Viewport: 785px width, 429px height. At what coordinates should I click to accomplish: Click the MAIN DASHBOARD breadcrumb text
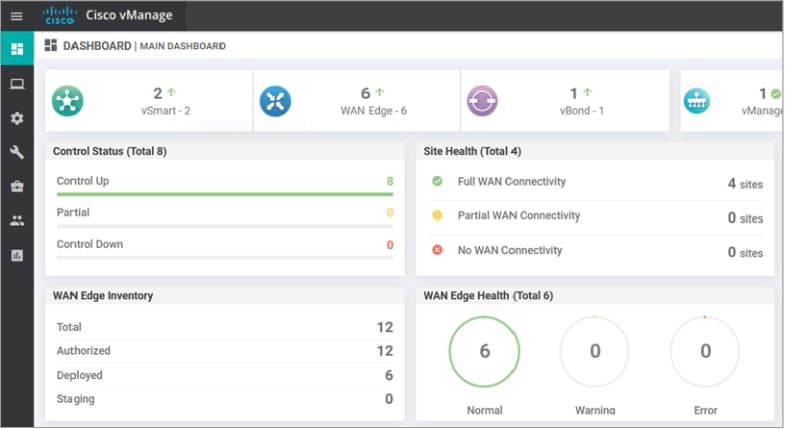[x=183, y=46]
